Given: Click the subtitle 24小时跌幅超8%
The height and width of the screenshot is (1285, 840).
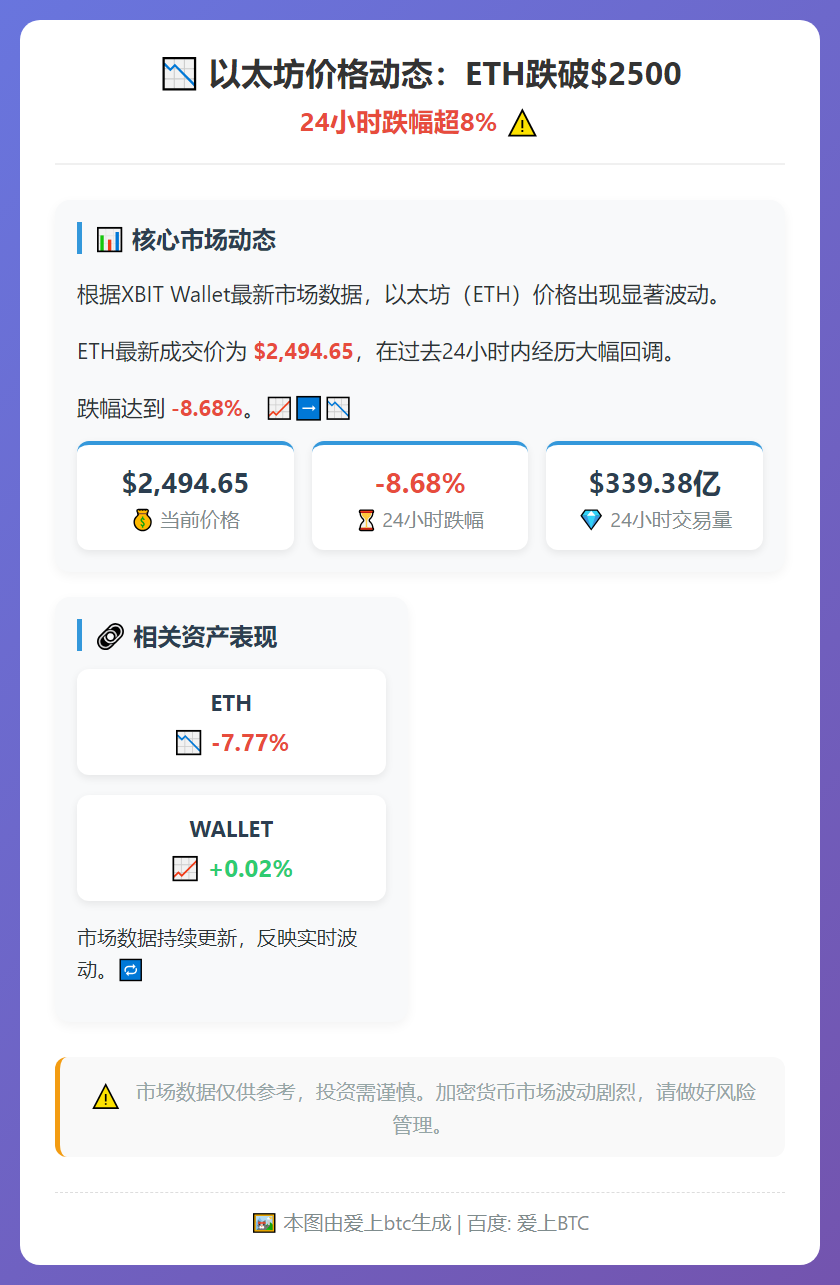Looking at the screenshot, I should 398,123.
